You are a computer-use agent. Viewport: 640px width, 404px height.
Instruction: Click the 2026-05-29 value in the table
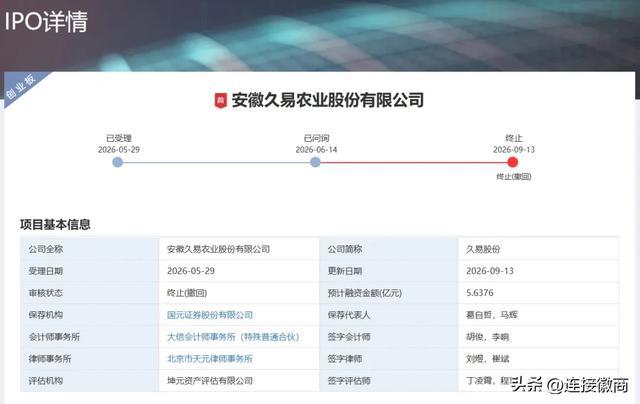click(x=191, y=271)
